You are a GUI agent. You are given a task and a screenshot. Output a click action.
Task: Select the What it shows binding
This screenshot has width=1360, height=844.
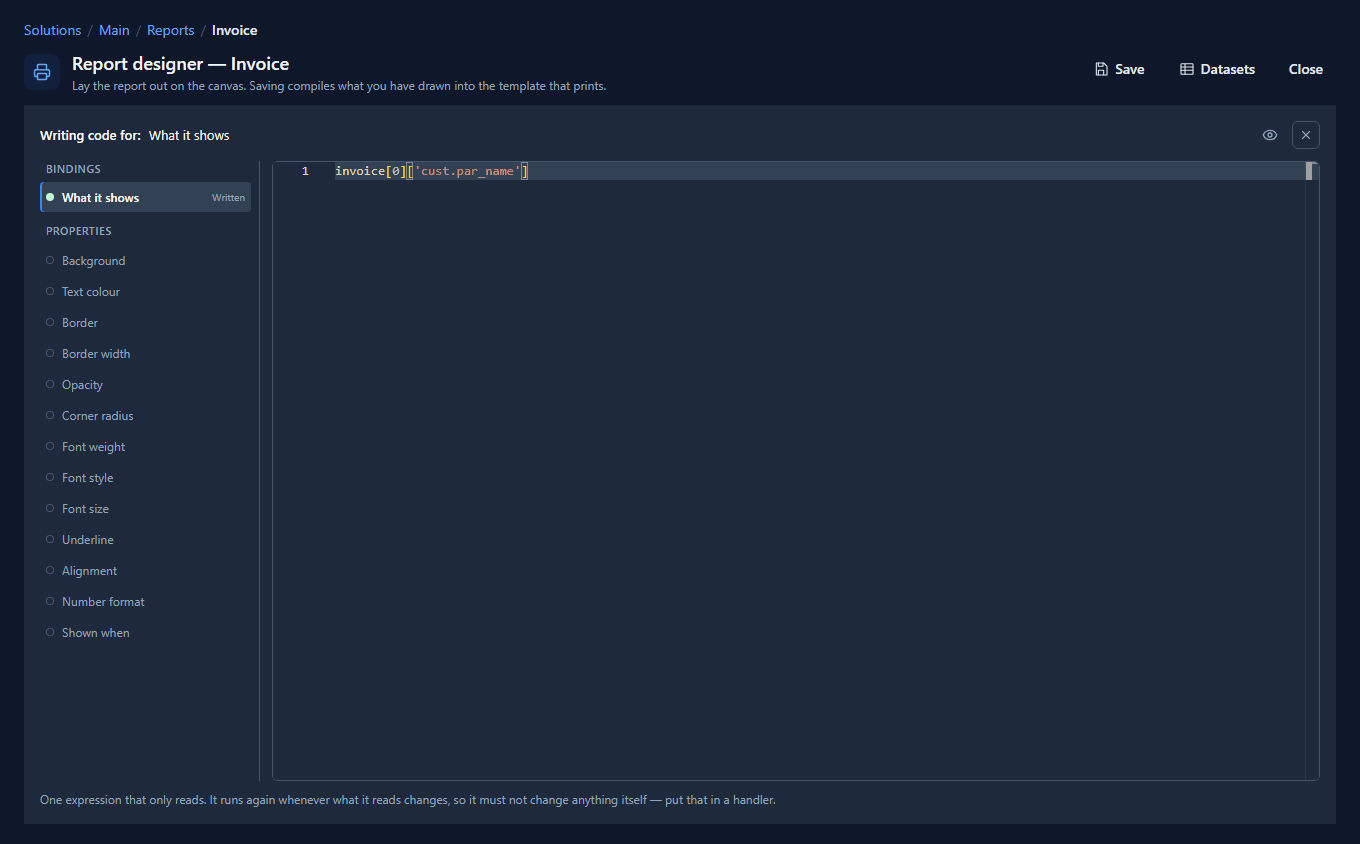click(145, 197)
